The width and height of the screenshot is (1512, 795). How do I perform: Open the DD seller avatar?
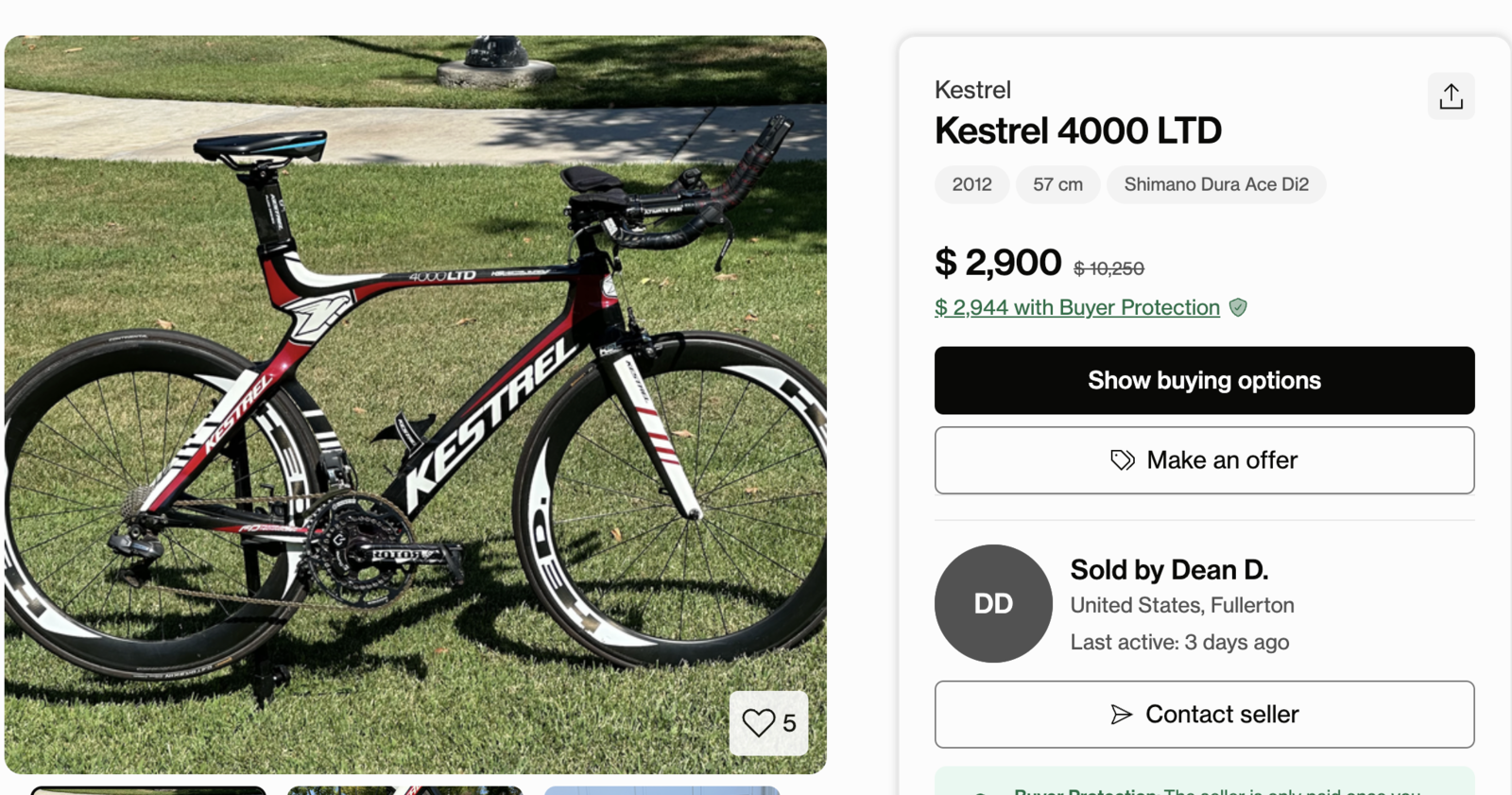tap(993, 603)
